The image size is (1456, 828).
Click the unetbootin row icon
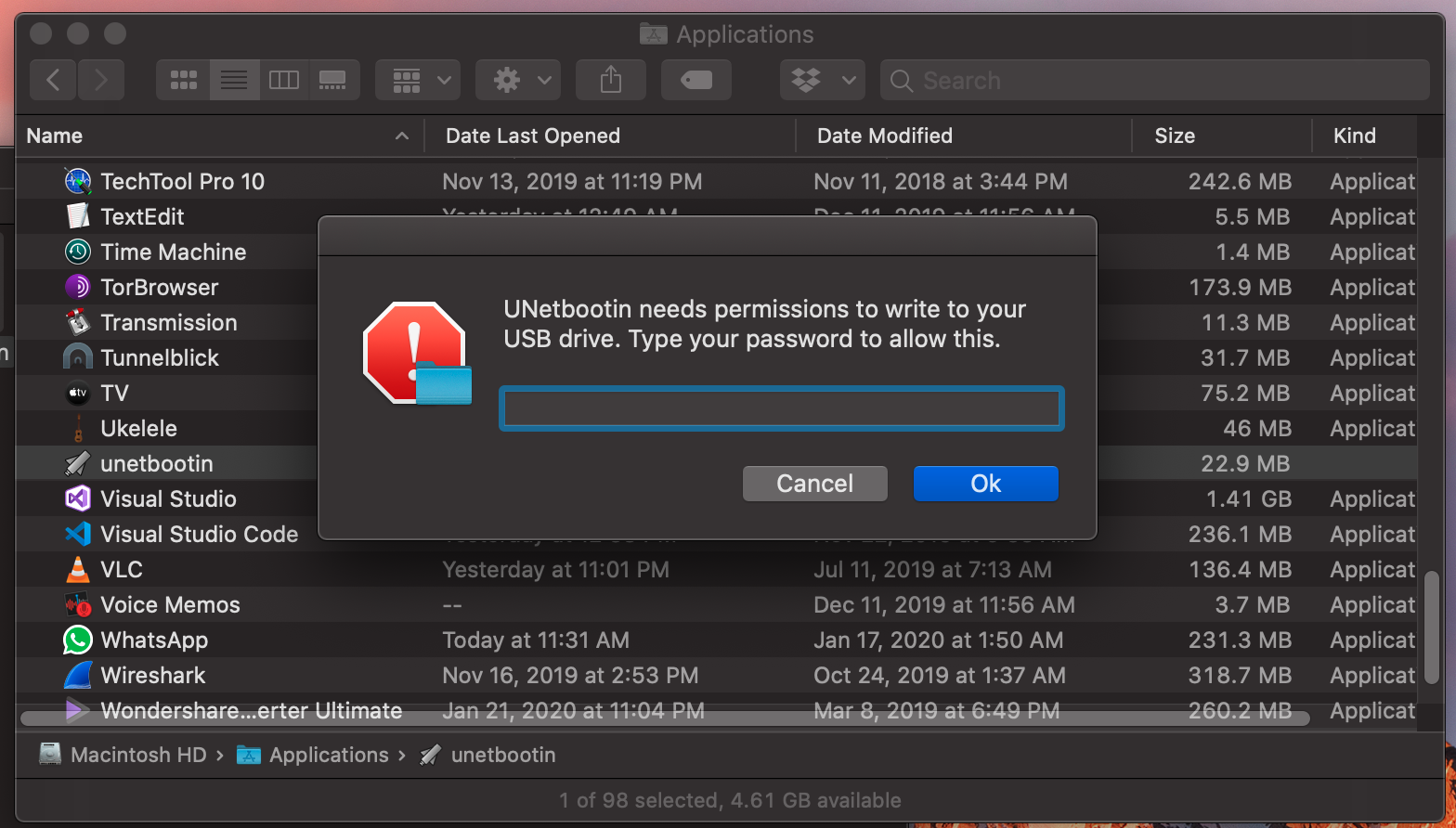78,463
